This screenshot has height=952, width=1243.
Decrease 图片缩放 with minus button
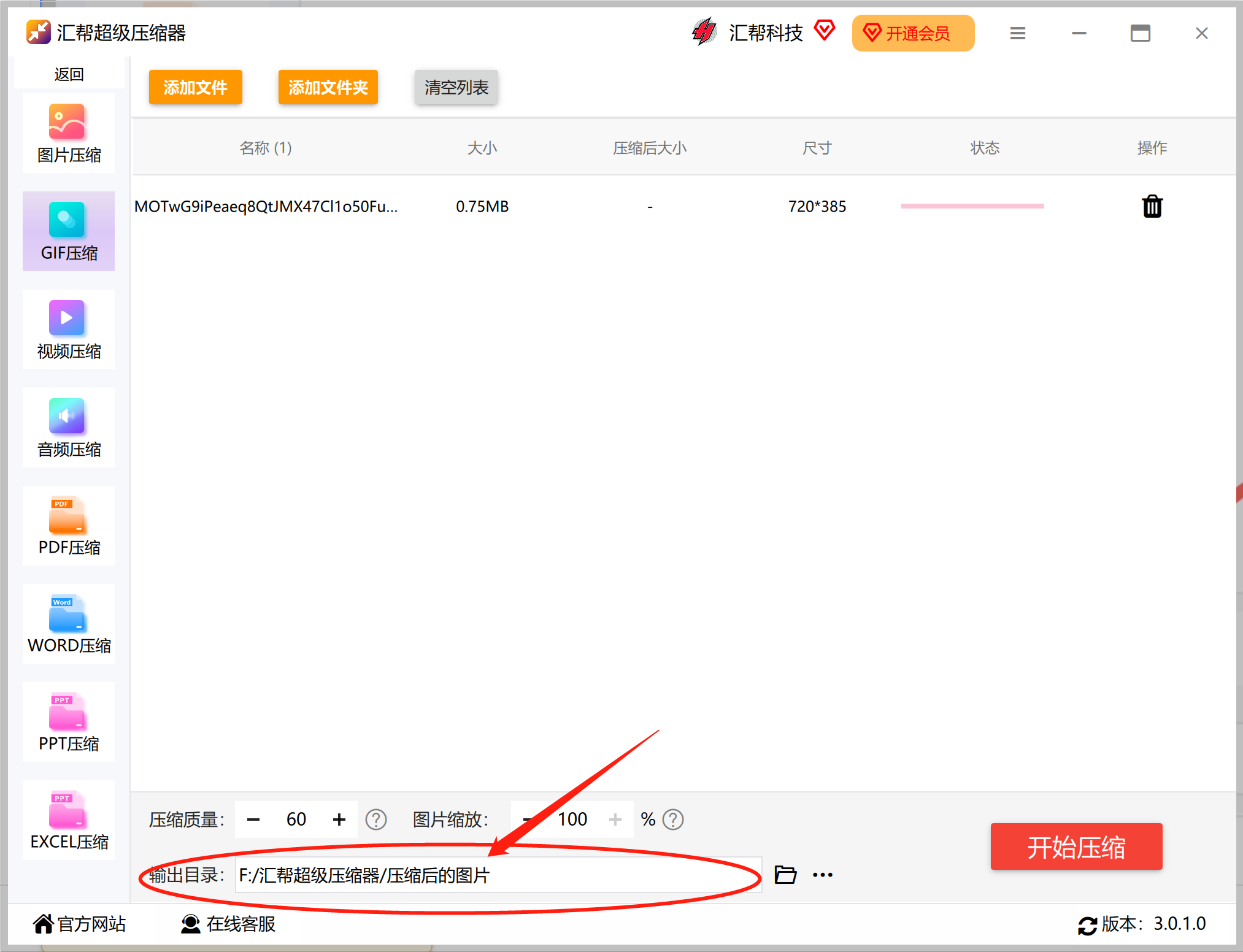527,820
